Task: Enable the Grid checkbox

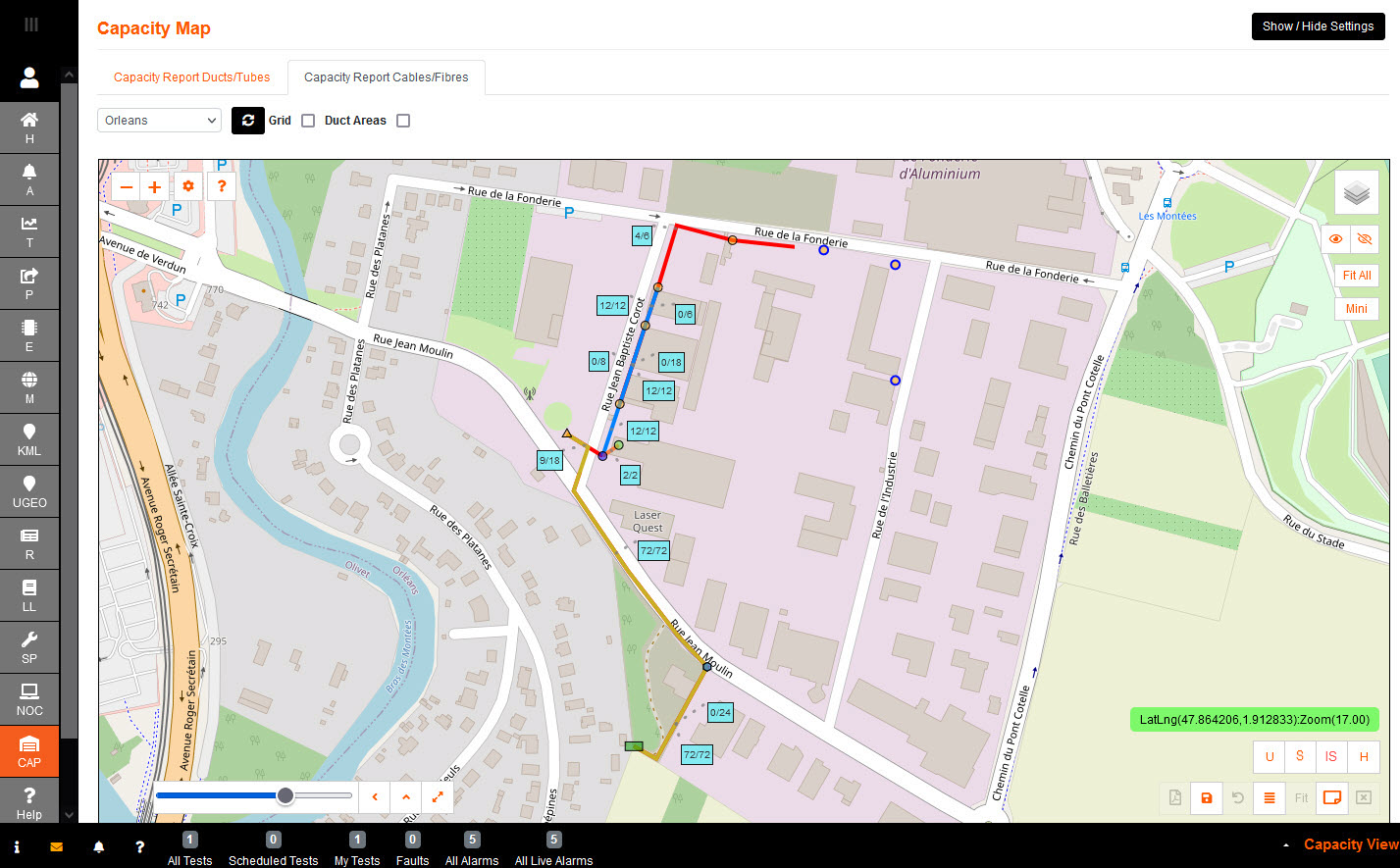Action: coord(308,121)
